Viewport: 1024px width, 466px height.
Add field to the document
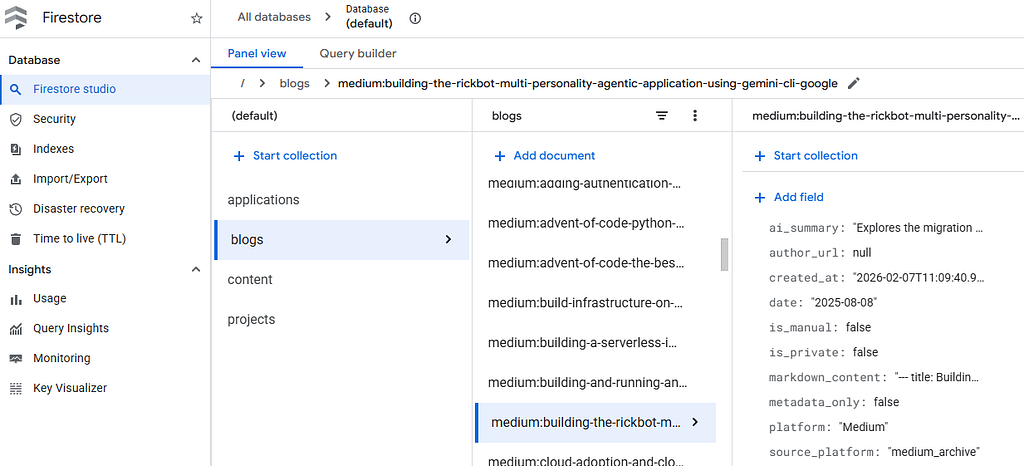click(789, 197)
